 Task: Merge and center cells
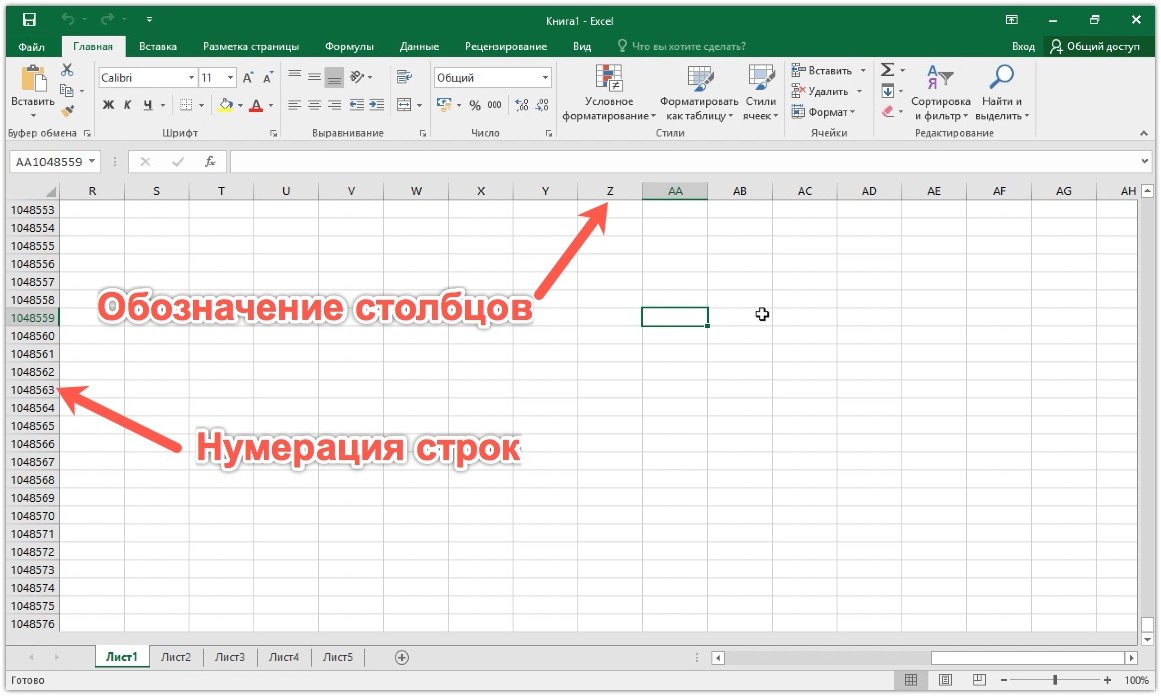(404, 105)
